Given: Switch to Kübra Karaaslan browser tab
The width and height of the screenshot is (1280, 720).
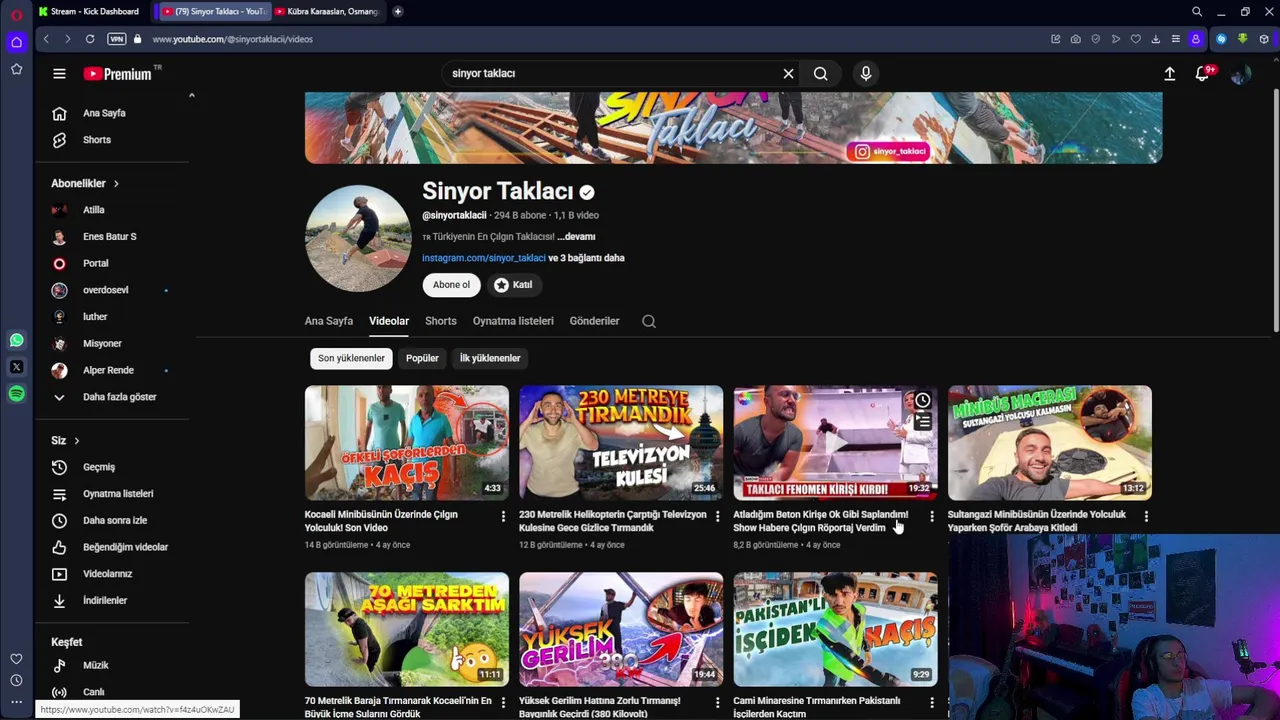Looking at the screenshot, I should 326,11.
